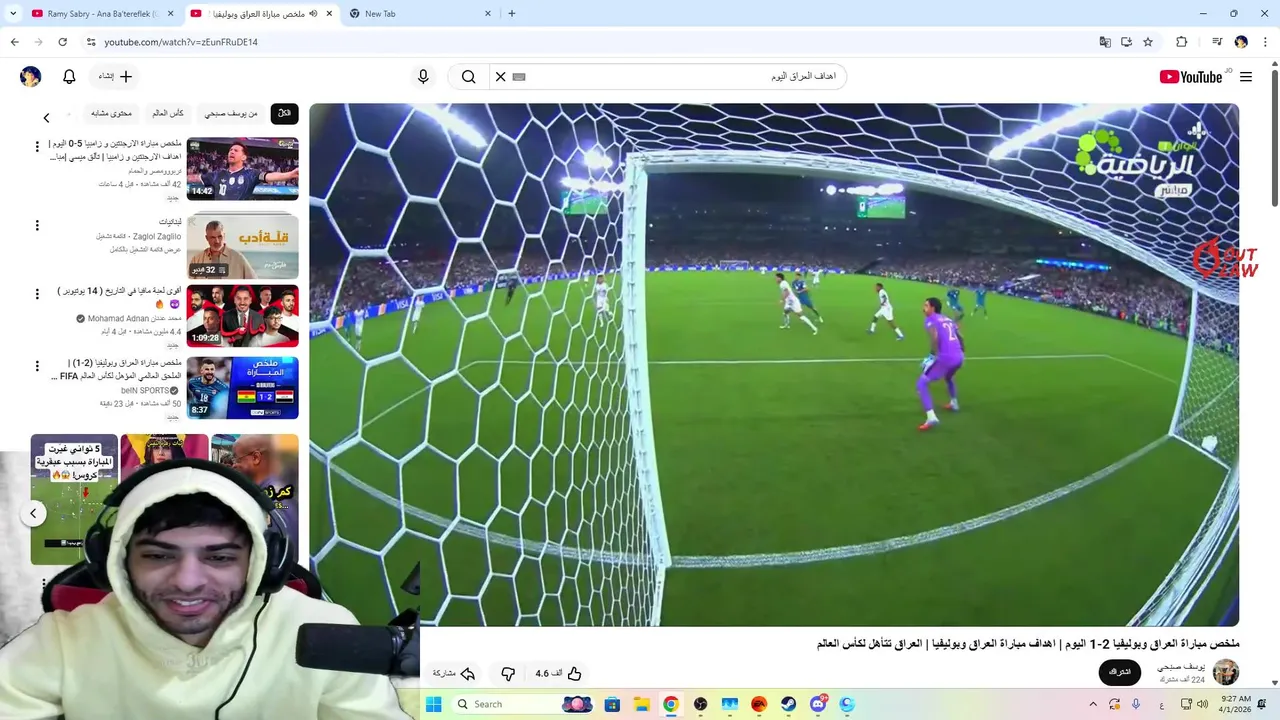
Task: Open the مافيا 1:09:28 video thumbnail
Action: click(x=242, y=316)
